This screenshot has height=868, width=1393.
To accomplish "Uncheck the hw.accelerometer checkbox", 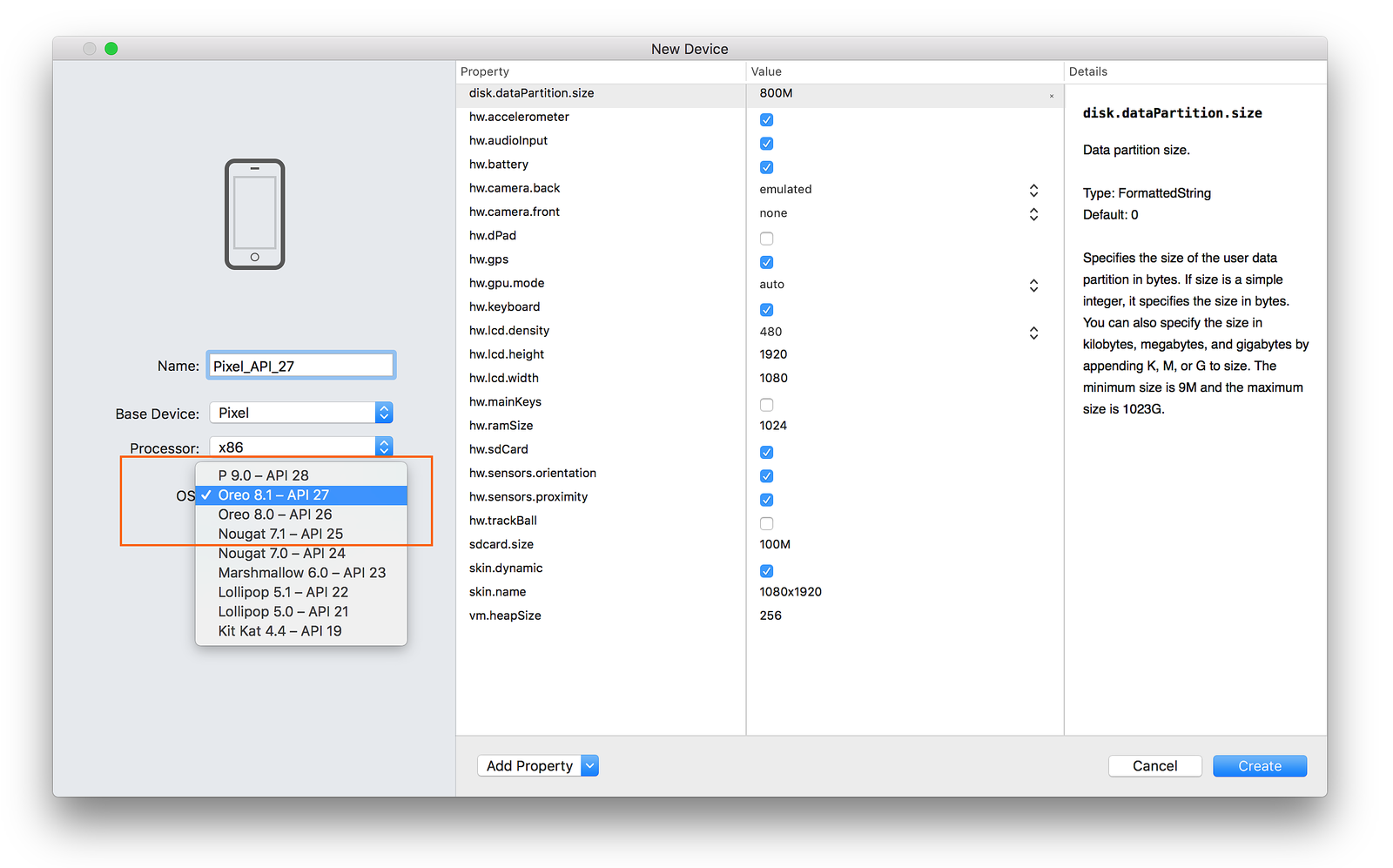I will tap(766, 119).
